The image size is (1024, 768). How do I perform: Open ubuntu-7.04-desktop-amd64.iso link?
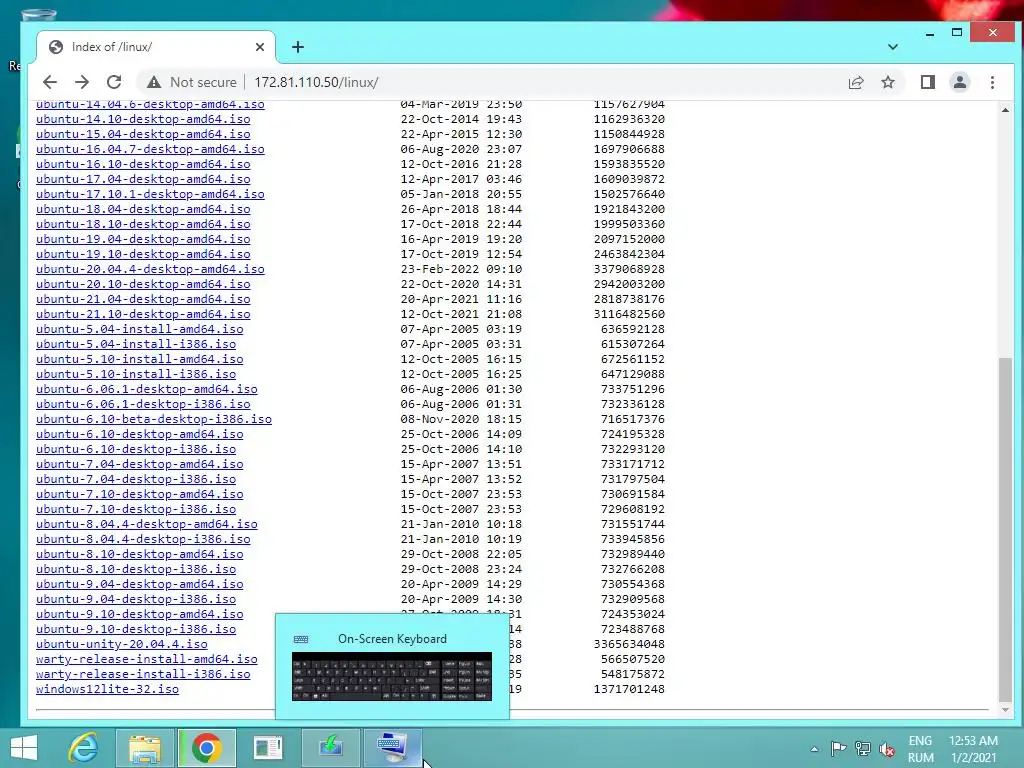tap(139, 465)
